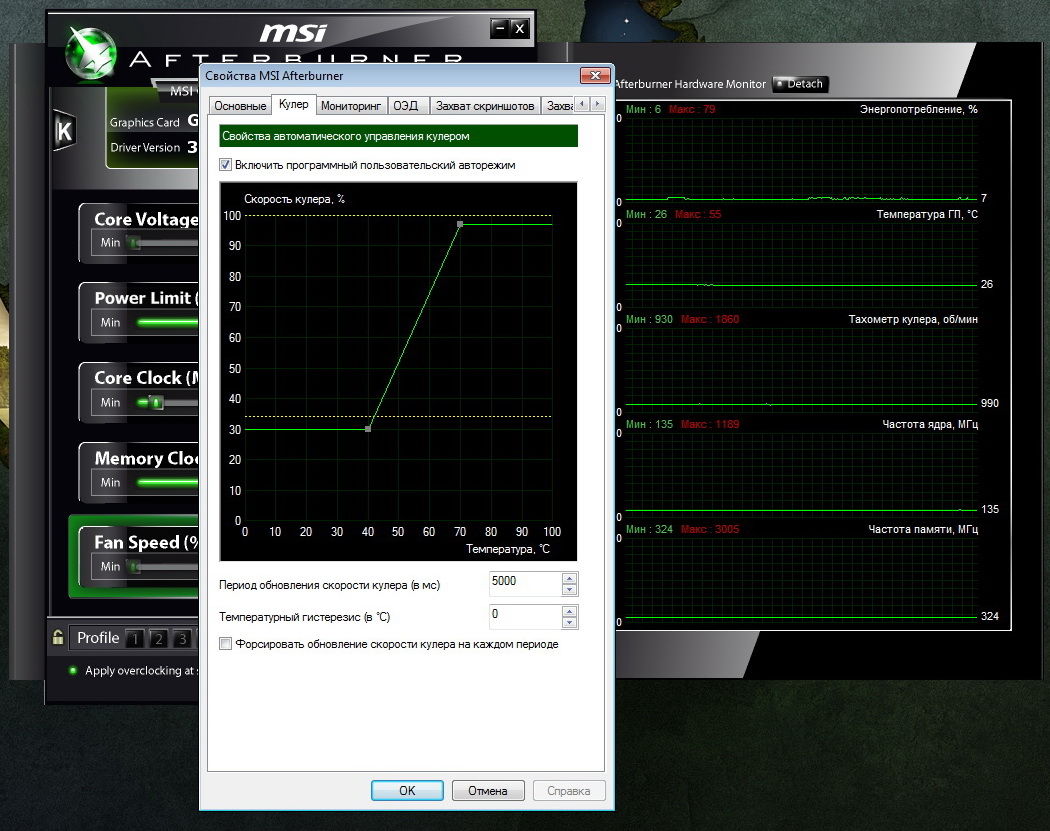Click the Memory Clock slider
This screenshot has width=1050, height=831.
[167, 482]
